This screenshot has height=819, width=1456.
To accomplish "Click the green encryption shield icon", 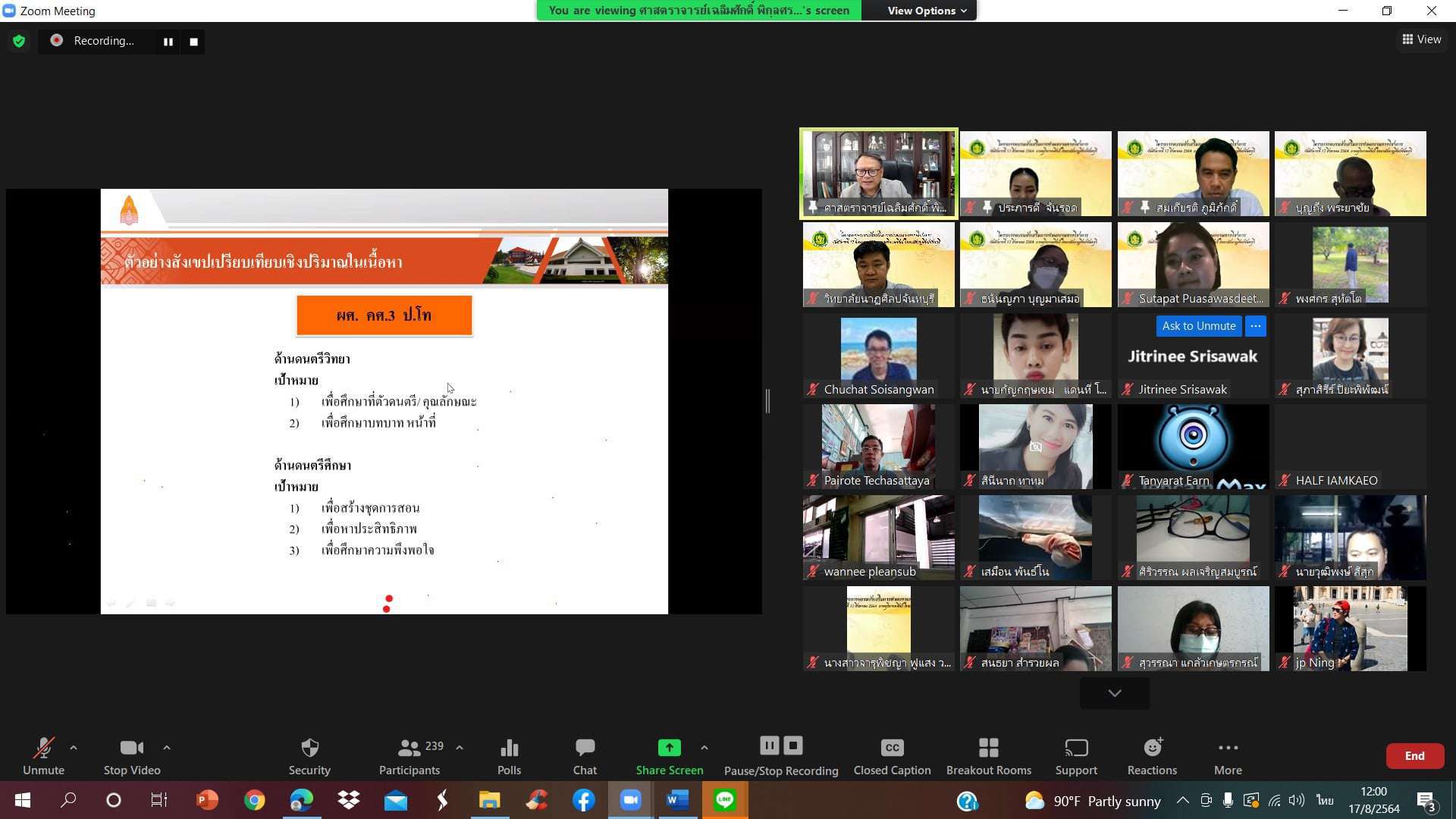I will [x=19, y=41].
